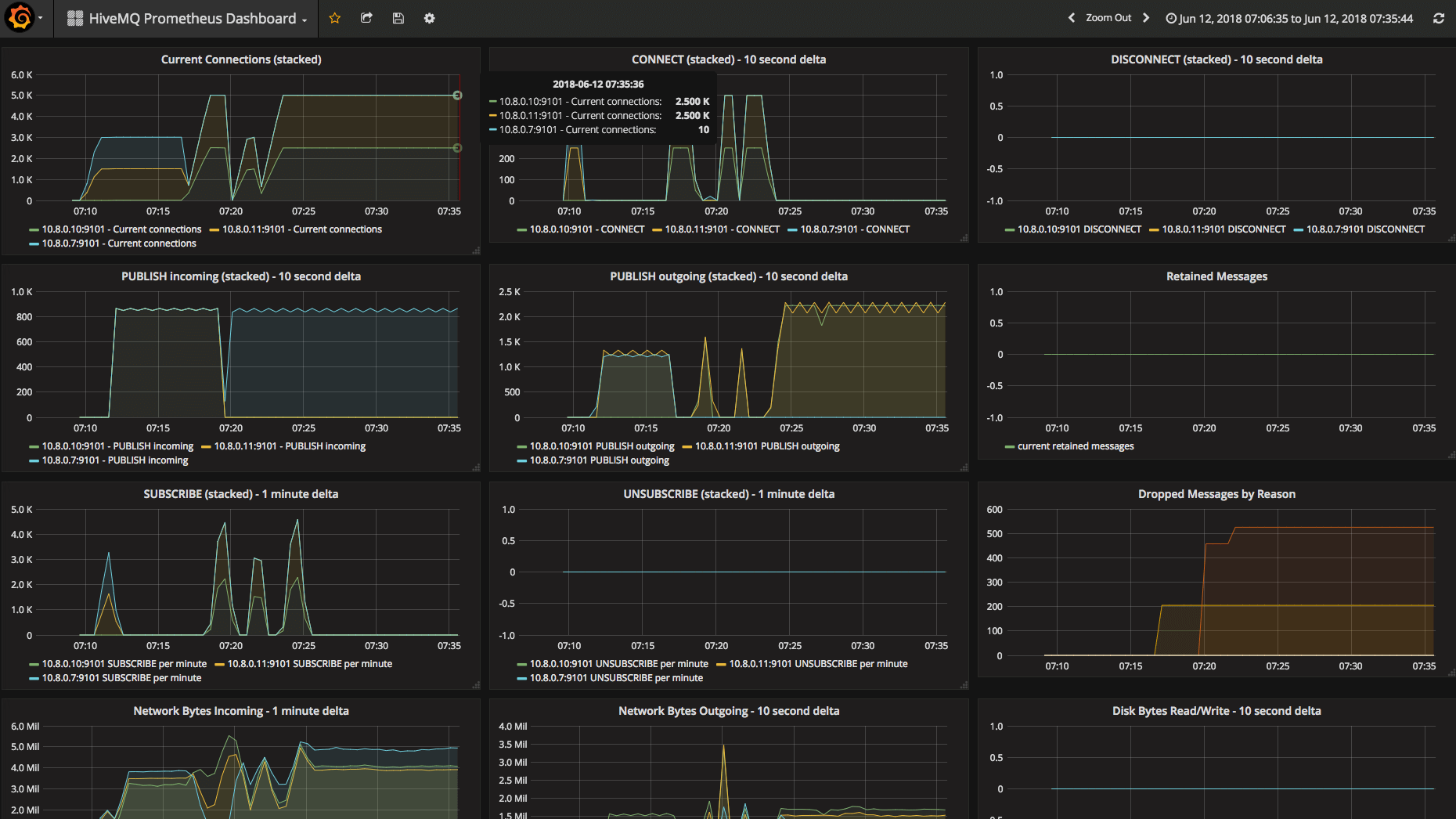Click 10.8.0.7:9101 UNSUBSCRIBE per minute legend

617,678
